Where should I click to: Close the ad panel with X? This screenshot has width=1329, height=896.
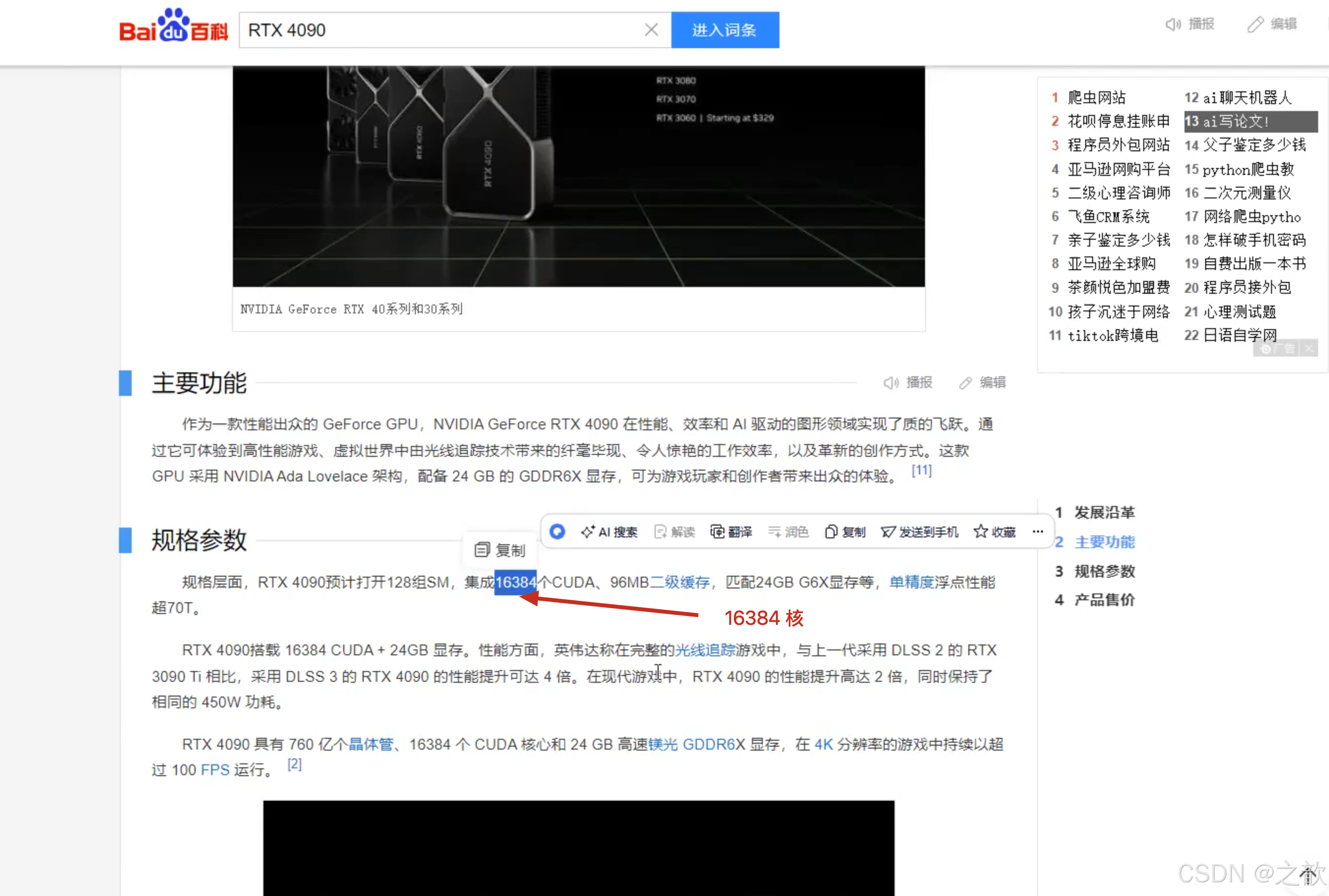coord(1309,348)
